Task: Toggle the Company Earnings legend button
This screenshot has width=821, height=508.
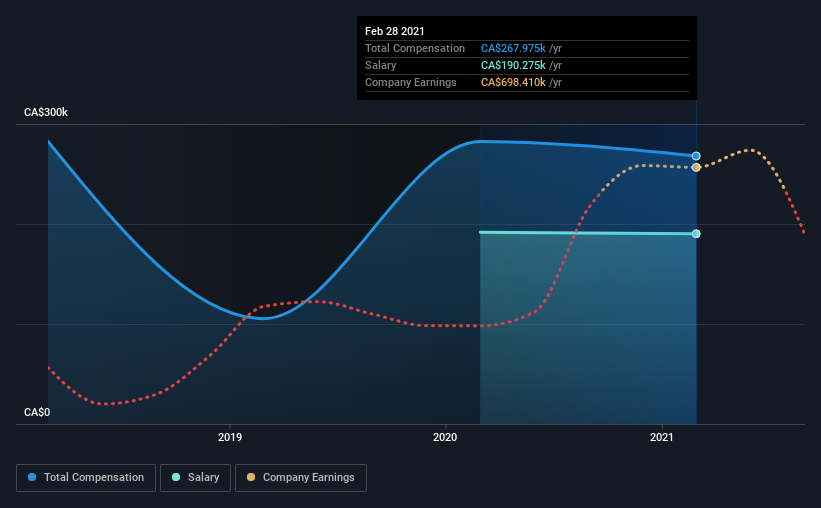Action: coord(301,478)
